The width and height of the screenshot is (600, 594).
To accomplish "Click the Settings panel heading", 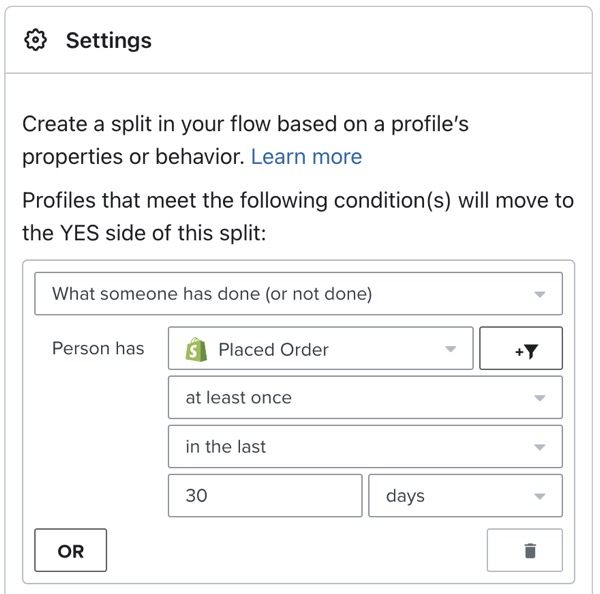I will pyautogui.click(x=109, y=41).
